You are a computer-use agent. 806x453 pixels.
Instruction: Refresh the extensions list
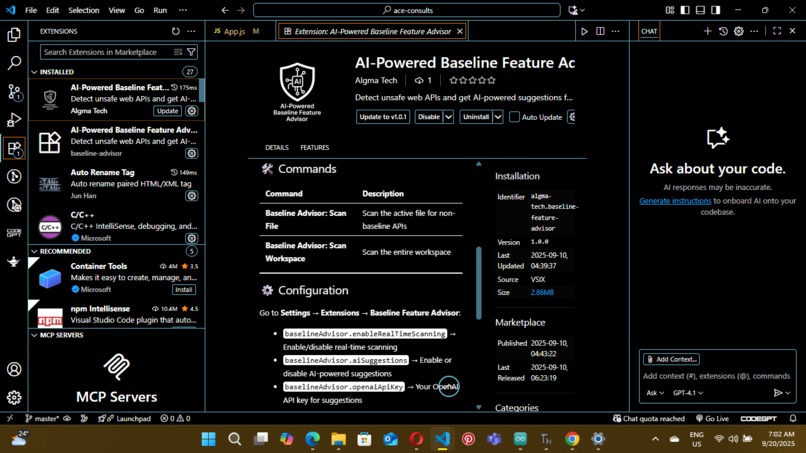click(x=176, y=31)
